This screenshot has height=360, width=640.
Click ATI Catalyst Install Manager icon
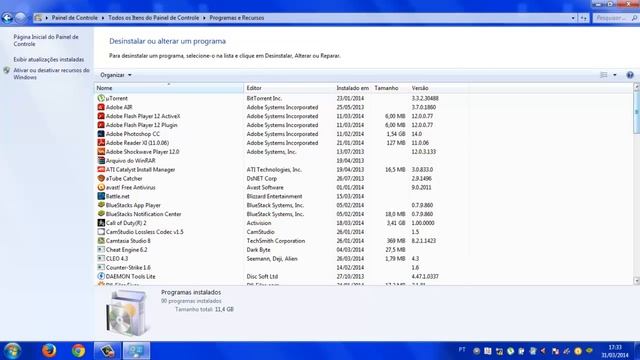101,169
